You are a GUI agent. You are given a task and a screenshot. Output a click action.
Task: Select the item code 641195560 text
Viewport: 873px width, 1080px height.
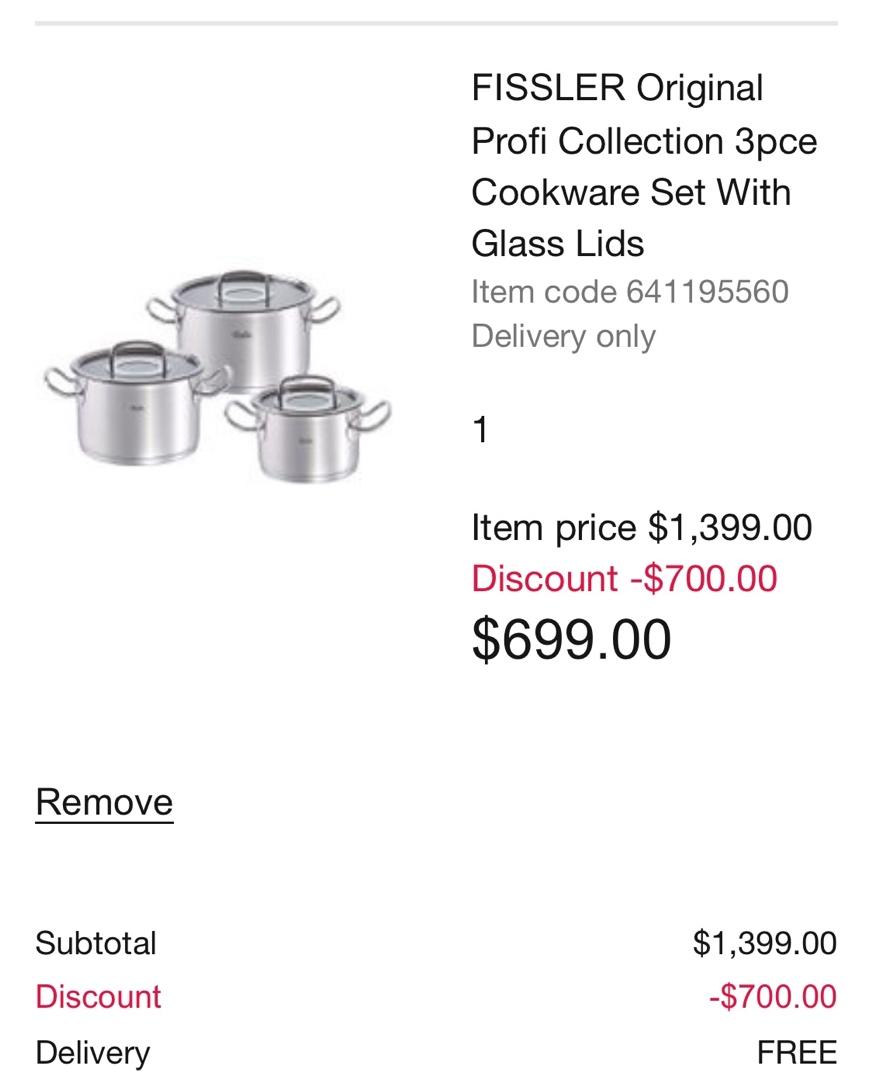pos(630,292)
